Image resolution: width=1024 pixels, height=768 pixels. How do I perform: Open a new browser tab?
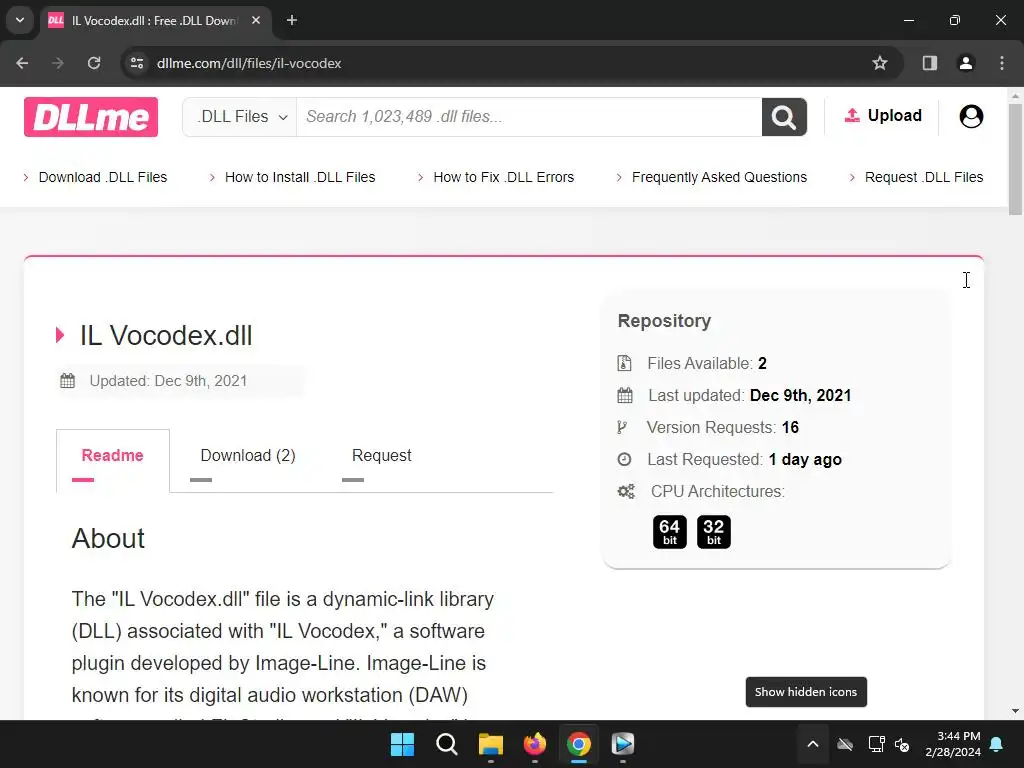(292, 20)
